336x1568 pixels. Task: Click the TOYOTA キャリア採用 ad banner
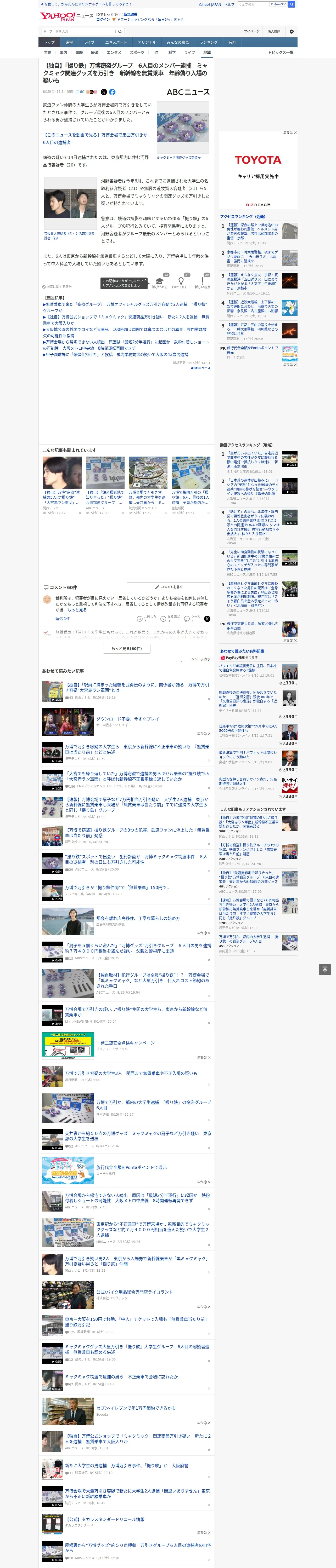(258, 170)
